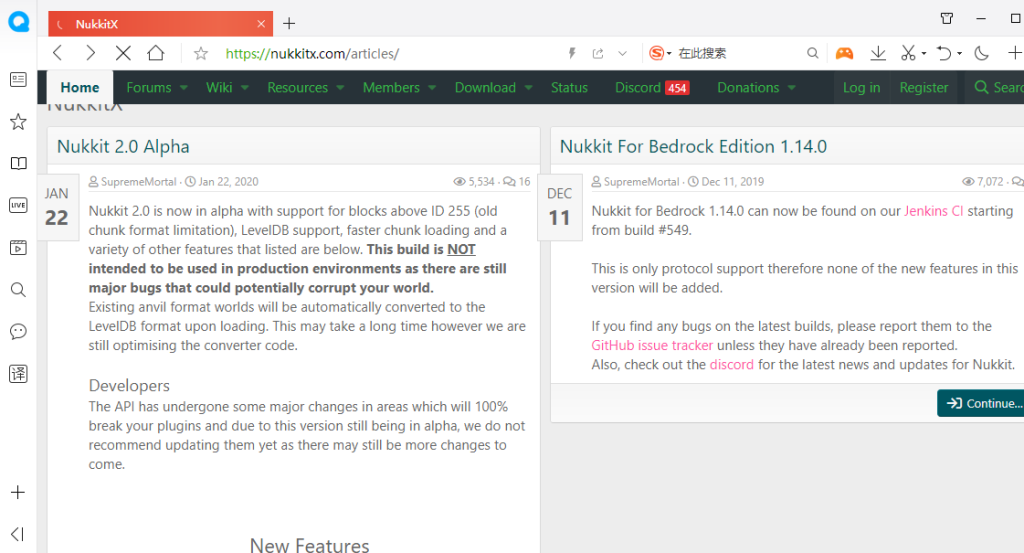
Task: Open the translate sidebar icon
Action: pos(18,373)
